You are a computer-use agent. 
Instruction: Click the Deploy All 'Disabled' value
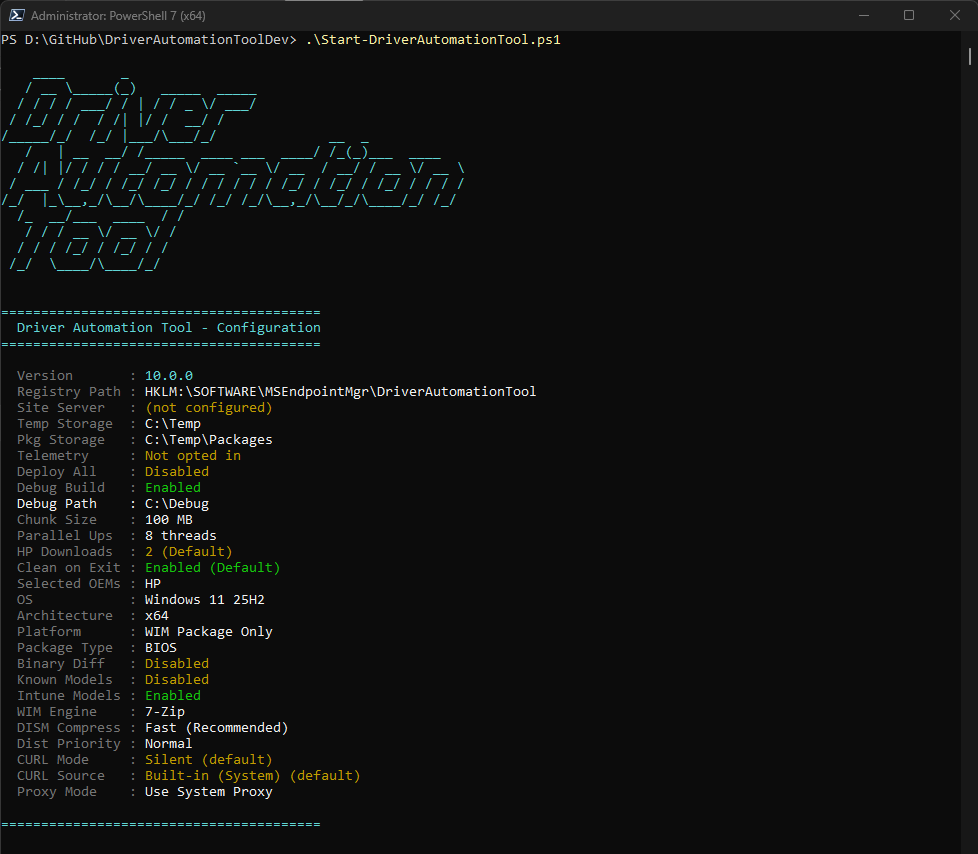177,472
